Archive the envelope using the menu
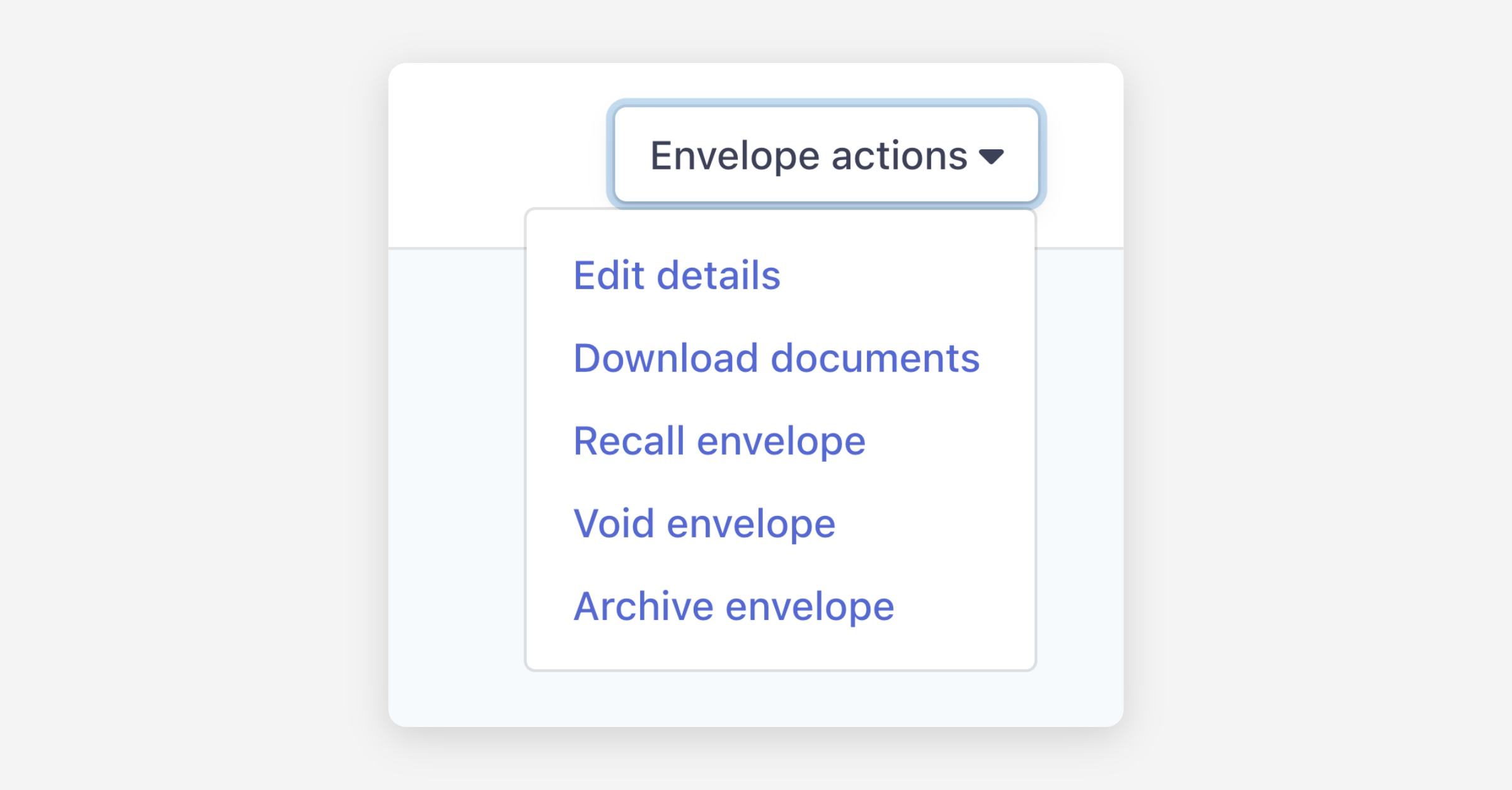 coord(733,606)
